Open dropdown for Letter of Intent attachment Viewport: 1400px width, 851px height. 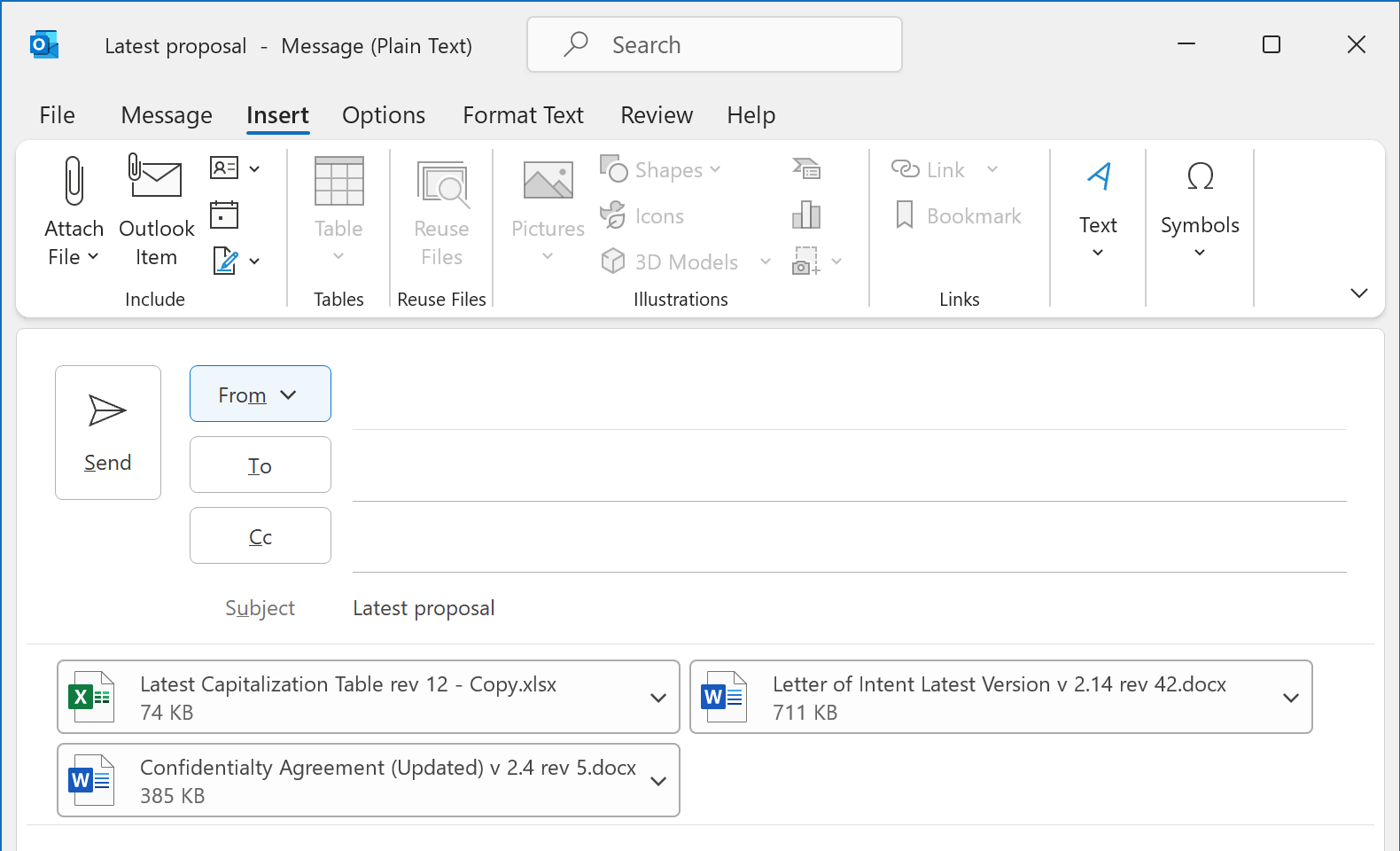[1290, 698]
